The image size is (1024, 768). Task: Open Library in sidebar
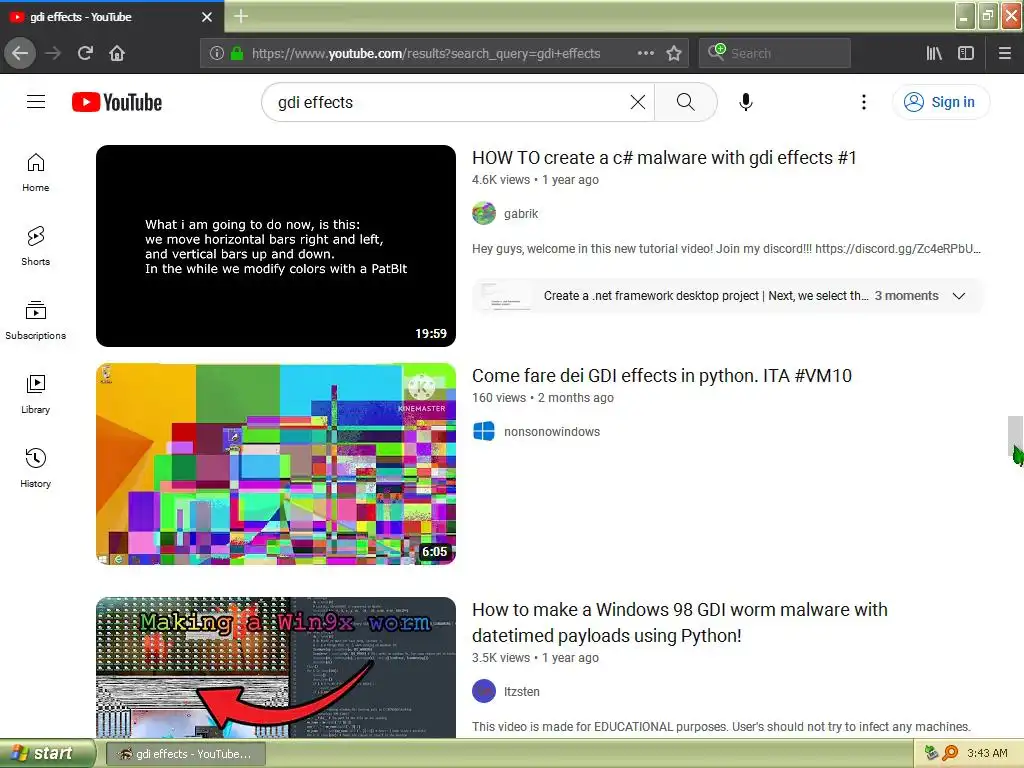(x=35, y=394)
